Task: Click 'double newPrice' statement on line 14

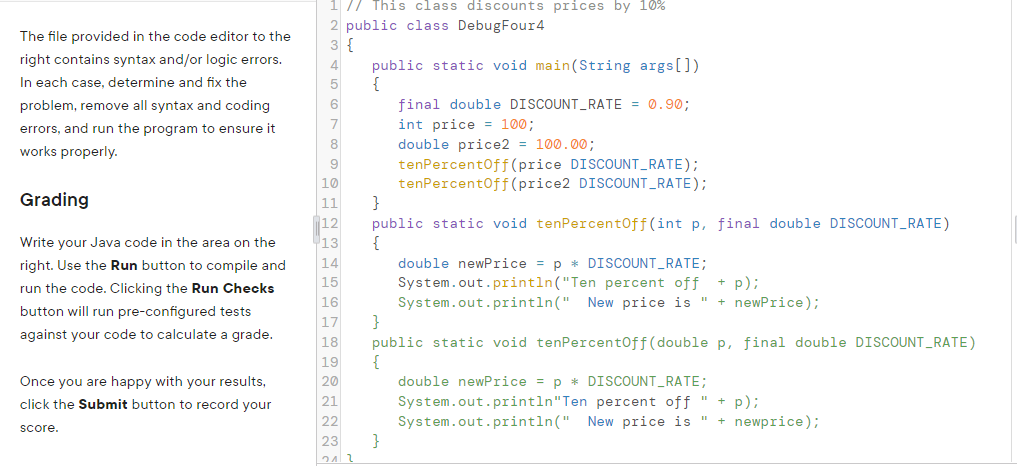Action: 553,263
